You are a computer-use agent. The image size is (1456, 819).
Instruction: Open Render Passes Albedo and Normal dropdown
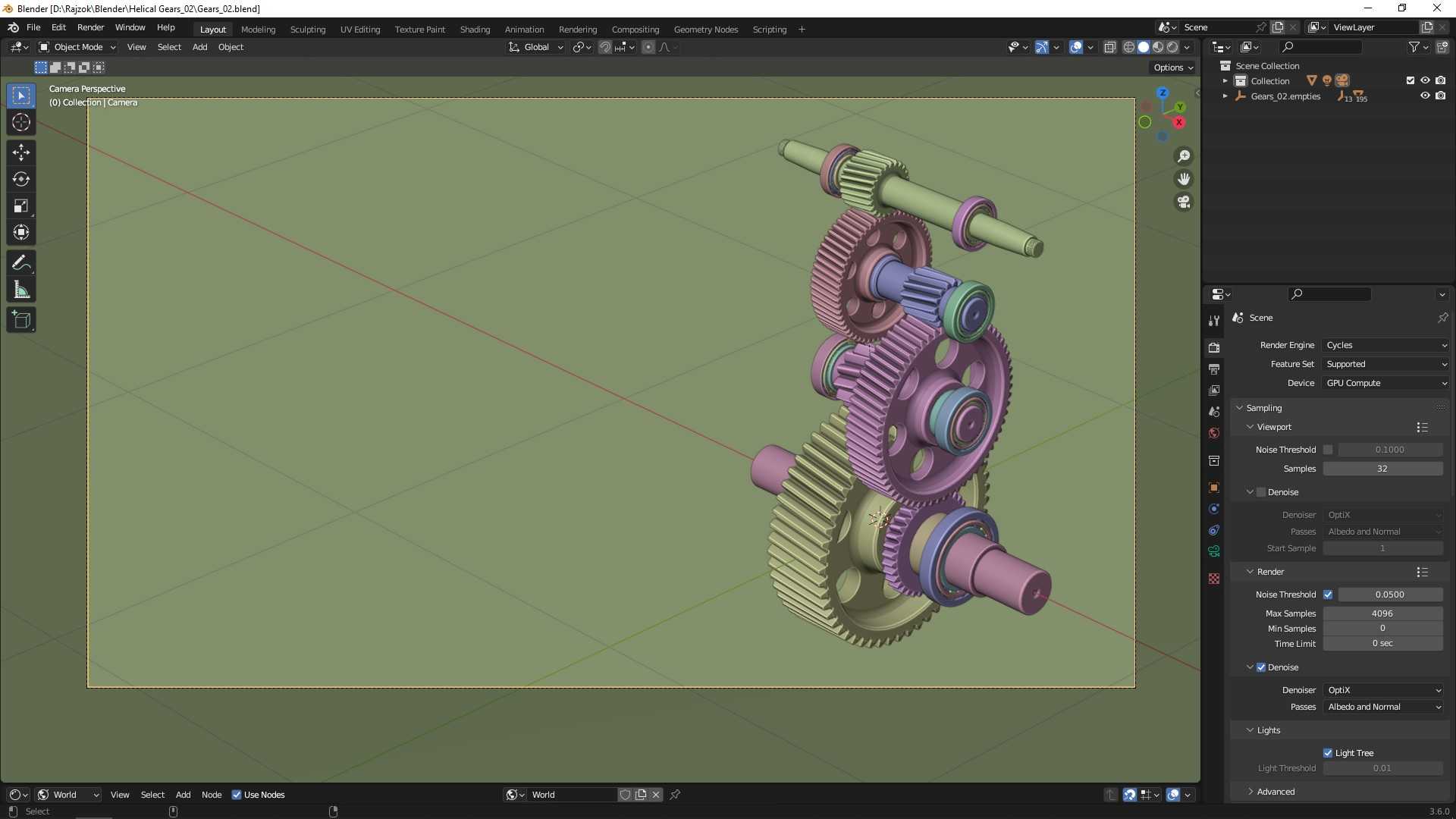[x=1383, y=707]
